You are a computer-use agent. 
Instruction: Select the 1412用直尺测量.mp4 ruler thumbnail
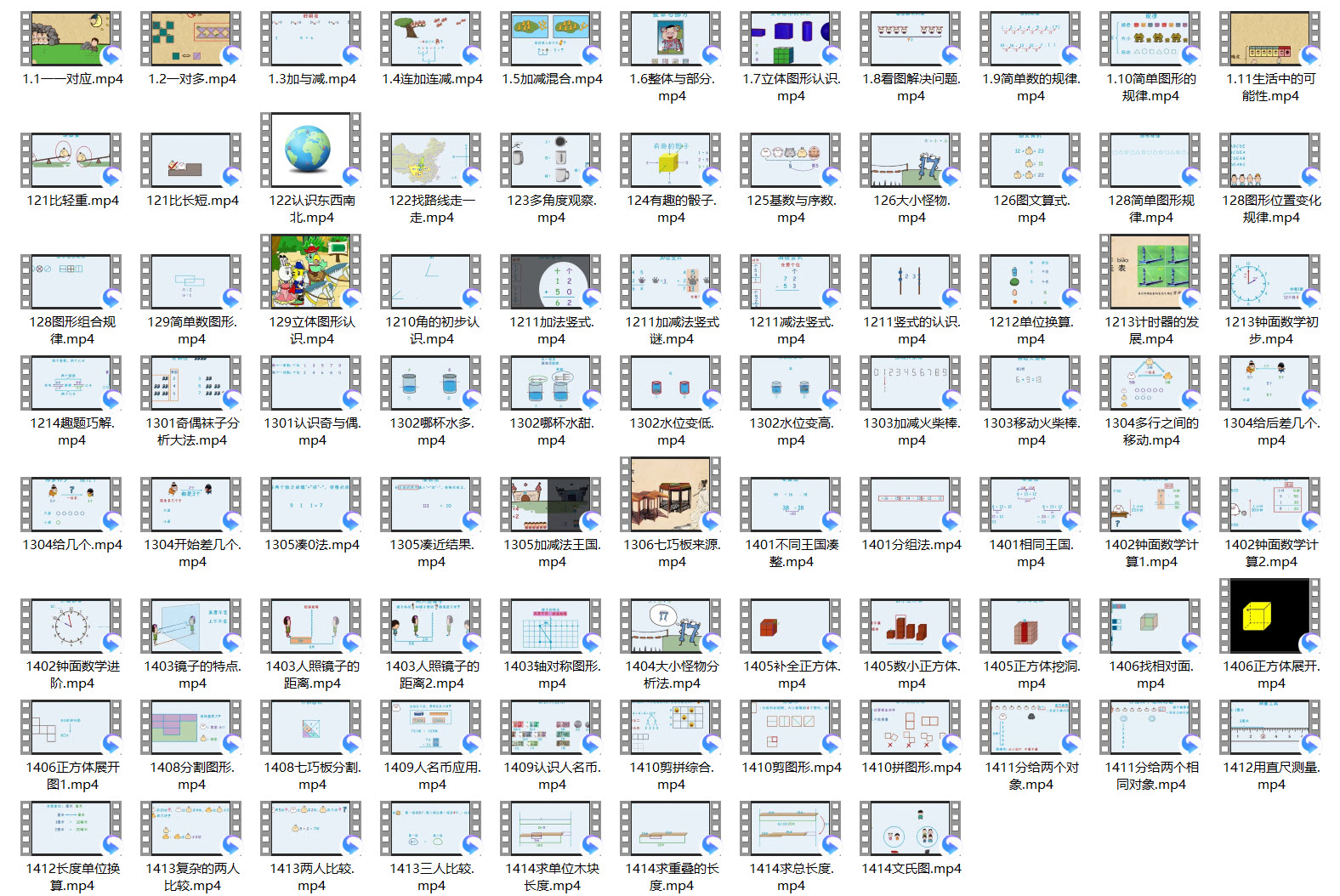[1269, 728]
